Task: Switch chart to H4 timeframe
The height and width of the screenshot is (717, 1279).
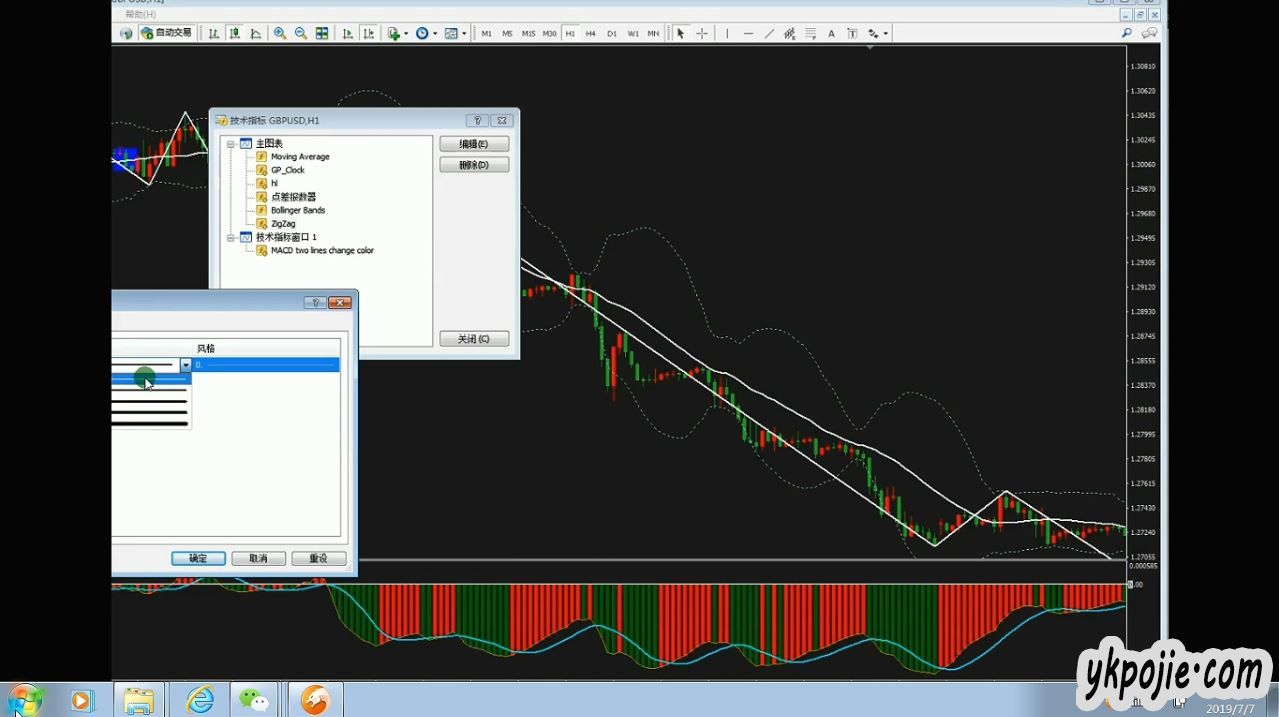Action: click(591, 33)
